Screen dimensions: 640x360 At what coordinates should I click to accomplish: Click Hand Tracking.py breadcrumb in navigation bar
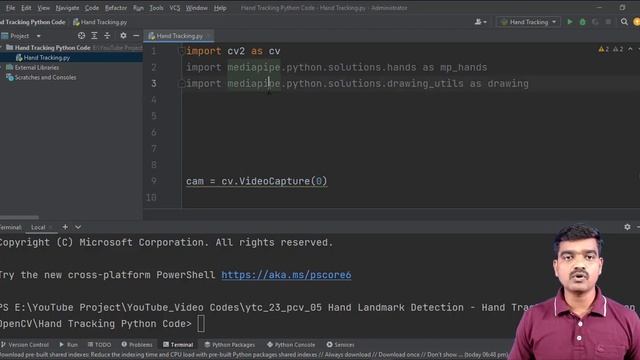[100, 22]
